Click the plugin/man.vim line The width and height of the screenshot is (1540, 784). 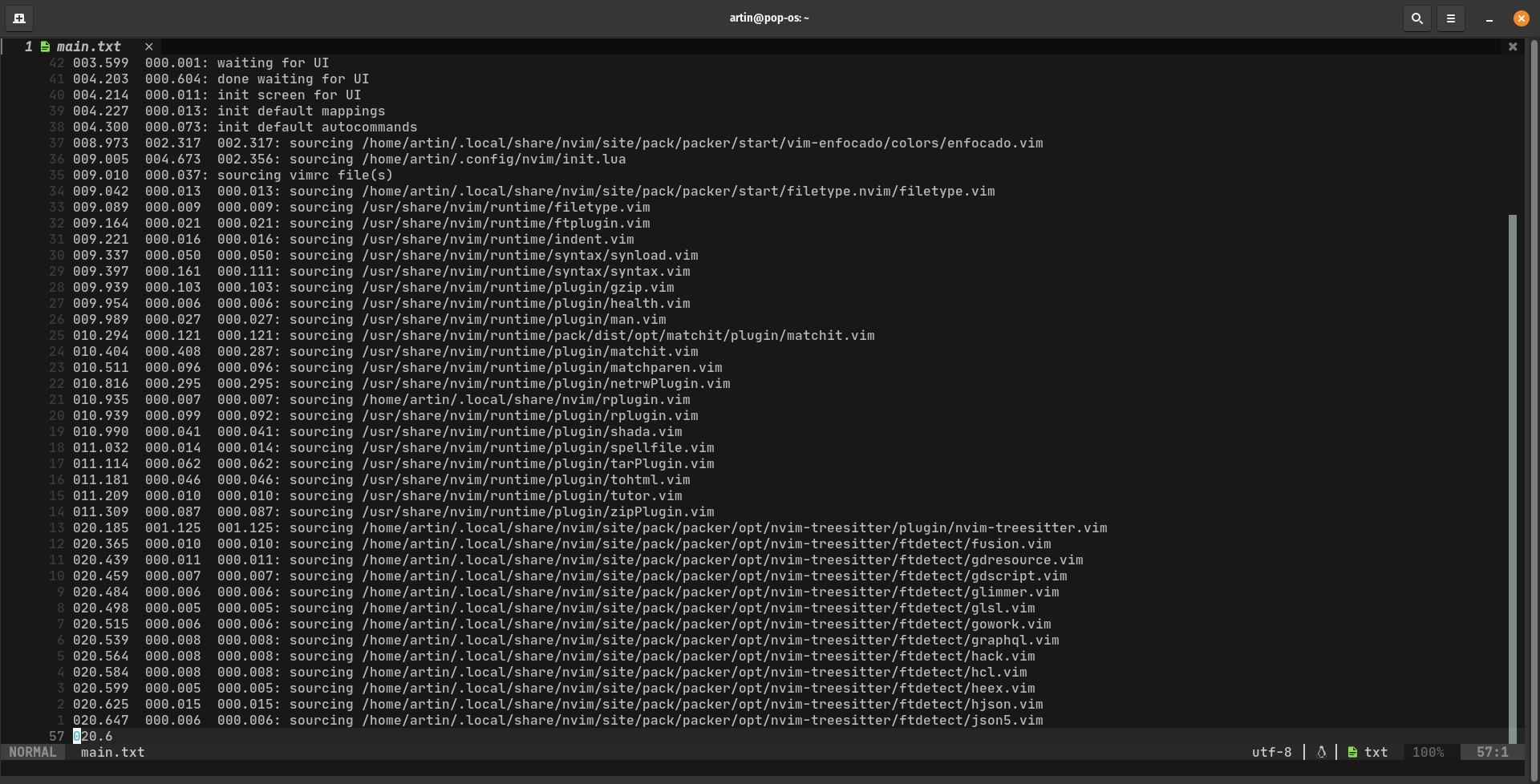tap(369, 319)
